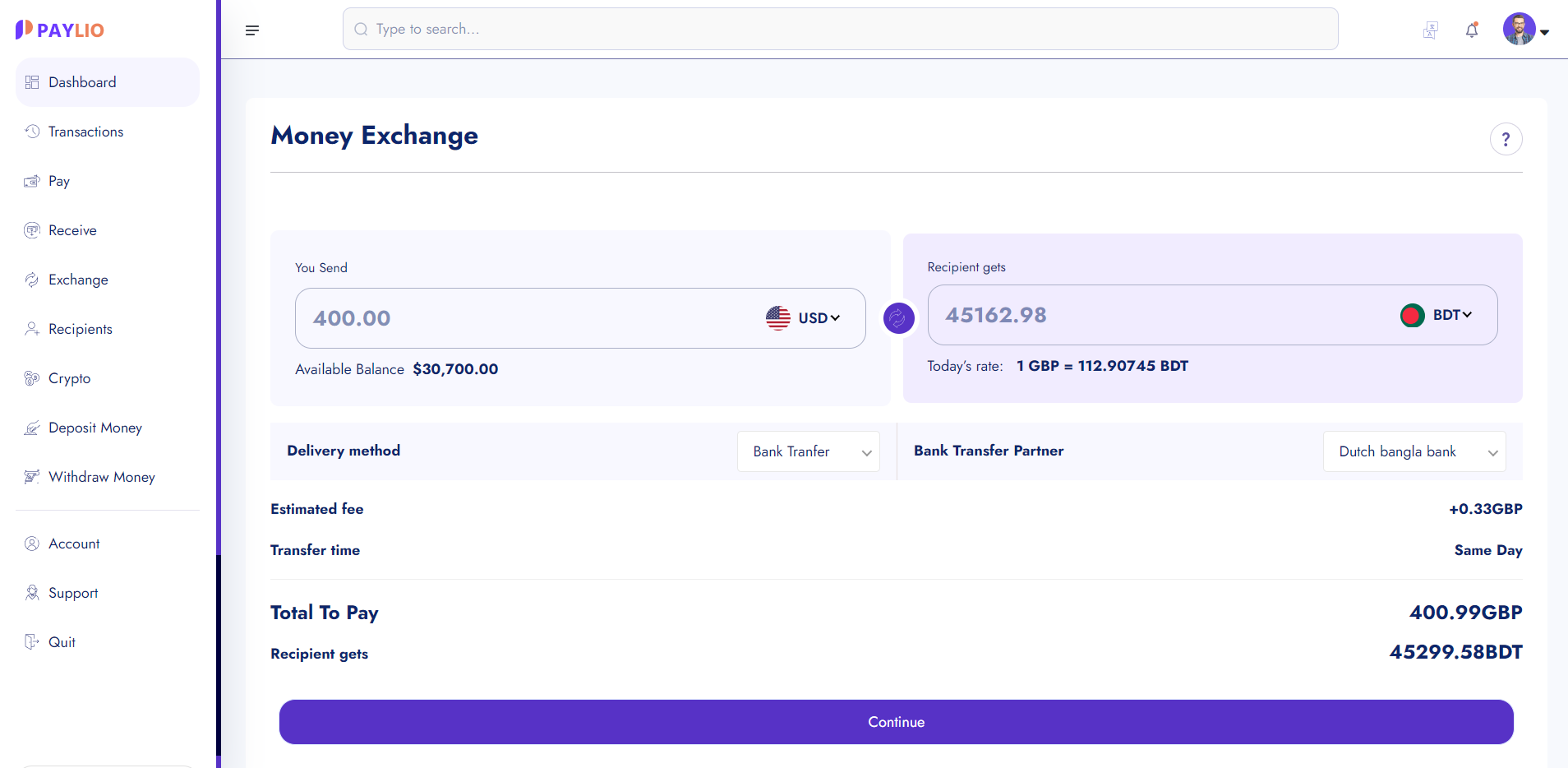Open Deposit Money menu item
Screen dimensions: 1568x768
point(108,428)
